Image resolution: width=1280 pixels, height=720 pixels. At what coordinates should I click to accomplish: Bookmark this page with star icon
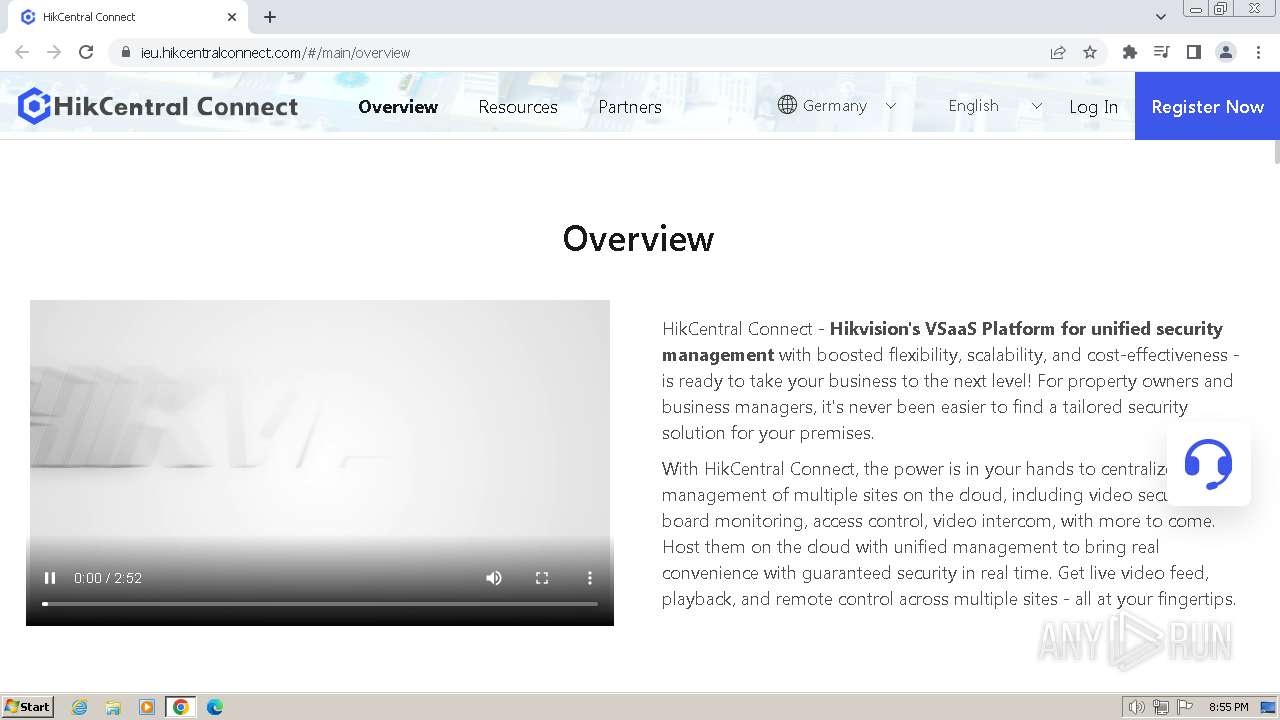point(1090,52)
